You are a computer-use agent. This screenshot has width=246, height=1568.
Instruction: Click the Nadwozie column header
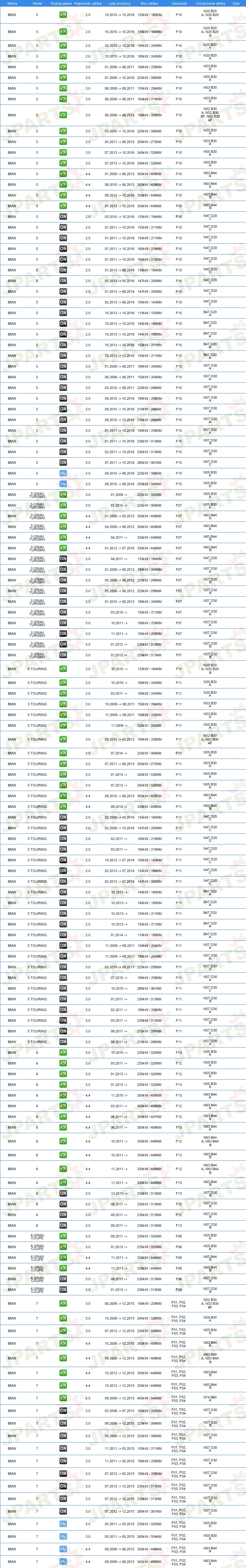pyautogui.click(x=179, y=3)
